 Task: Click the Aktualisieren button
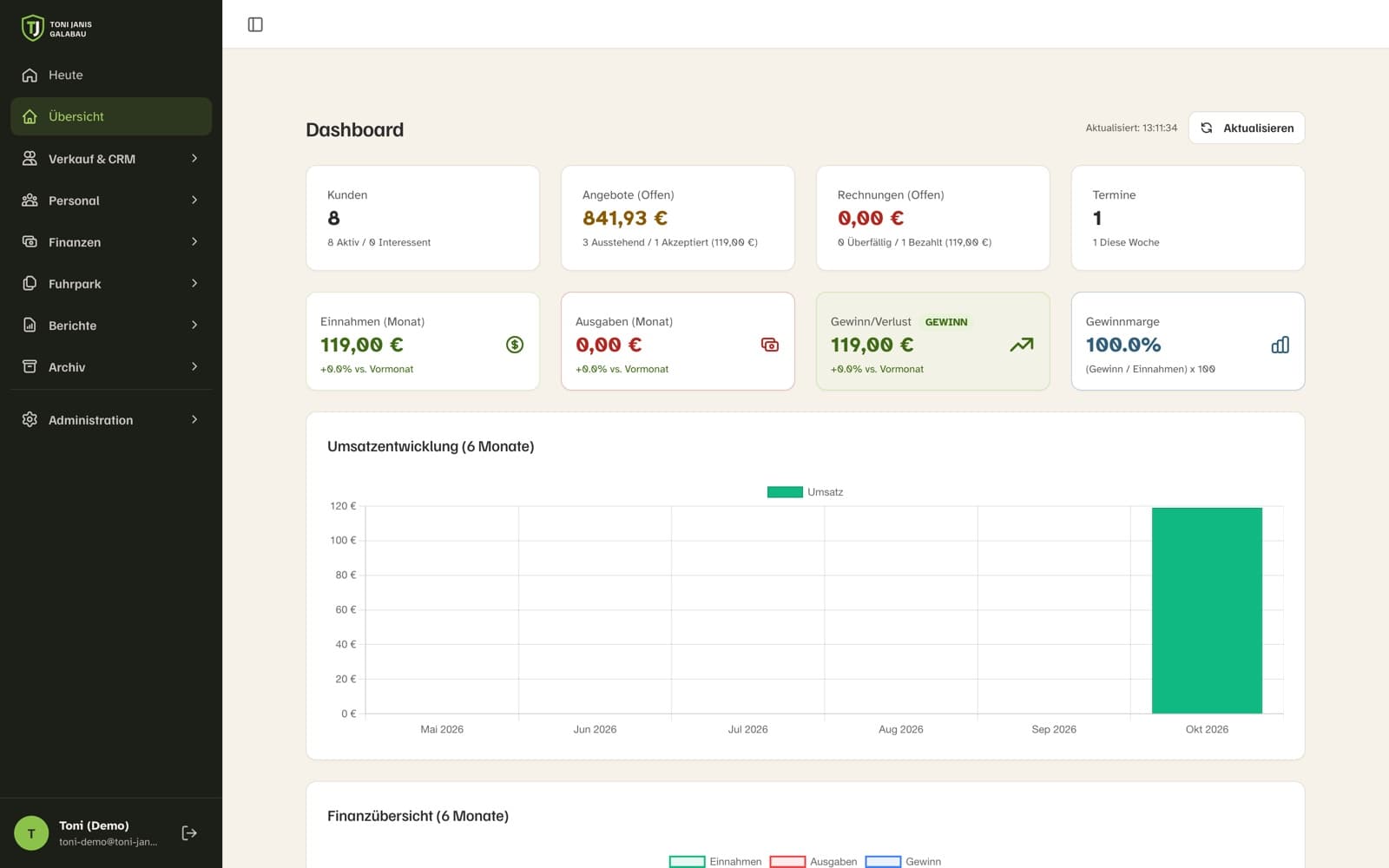click(1247, 128)
